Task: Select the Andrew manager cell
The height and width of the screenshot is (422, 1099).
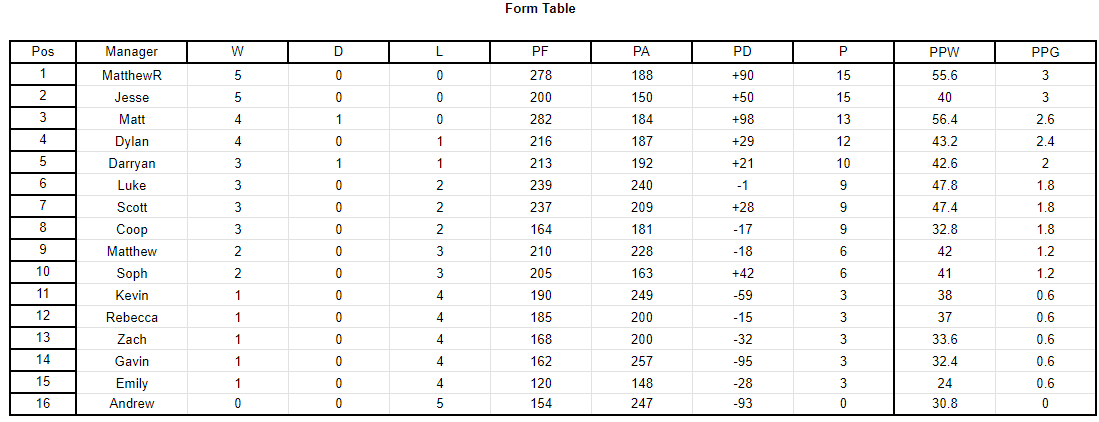Action: (132, 404)
